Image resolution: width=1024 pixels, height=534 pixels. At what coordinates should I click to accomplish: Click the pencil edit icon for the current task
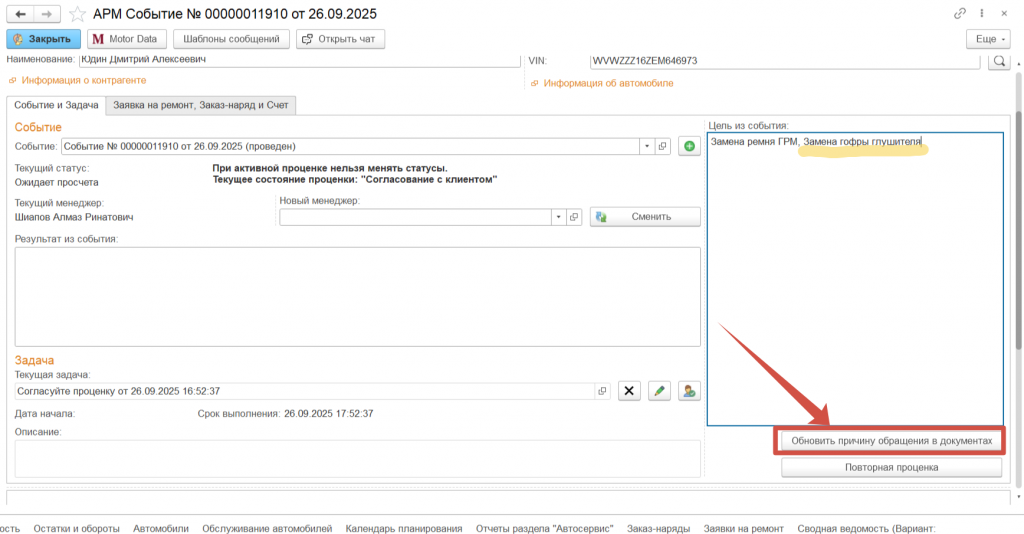click(658, 391)
